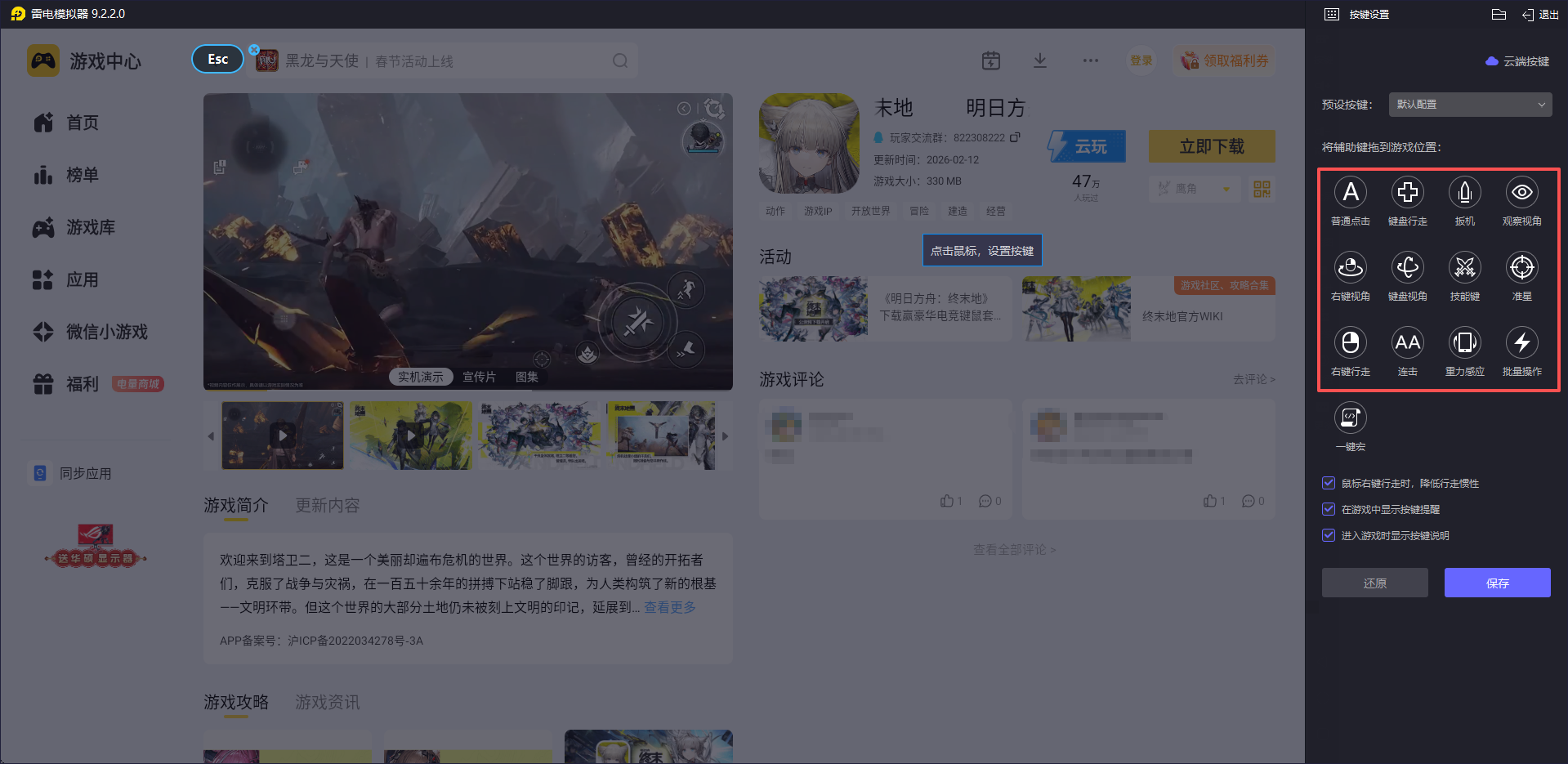Screen dimensions: 1568x764
Task: Toggle 鼠标右键行走时 降低行走惯性 checkbox
Action: 1329,483
